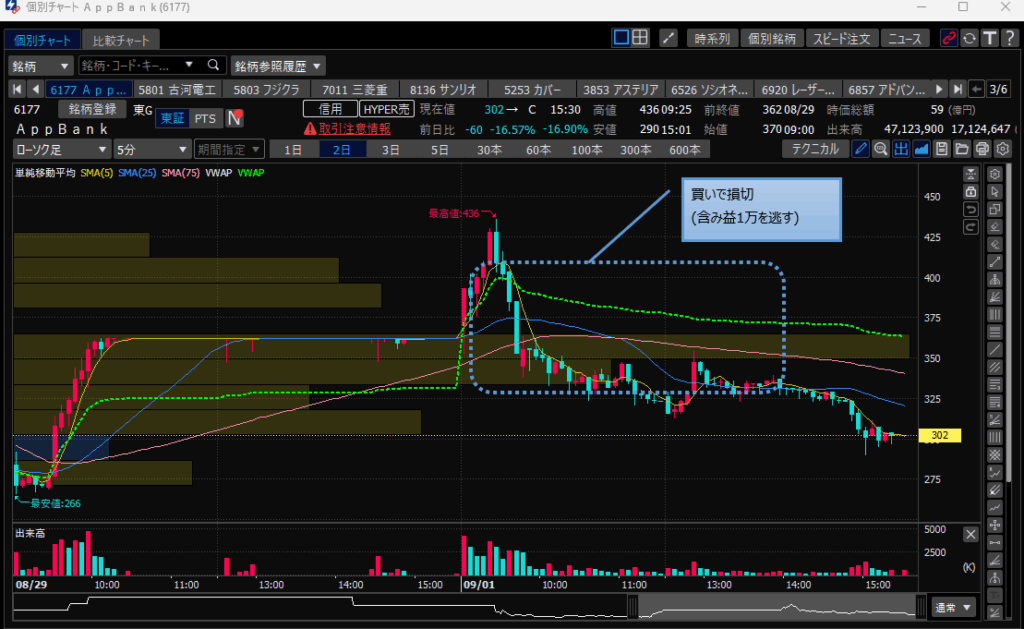Screen dimensions: 1024x629
Task: Click the save chart floppy disk icon
Action: click(x=941, y=149)
